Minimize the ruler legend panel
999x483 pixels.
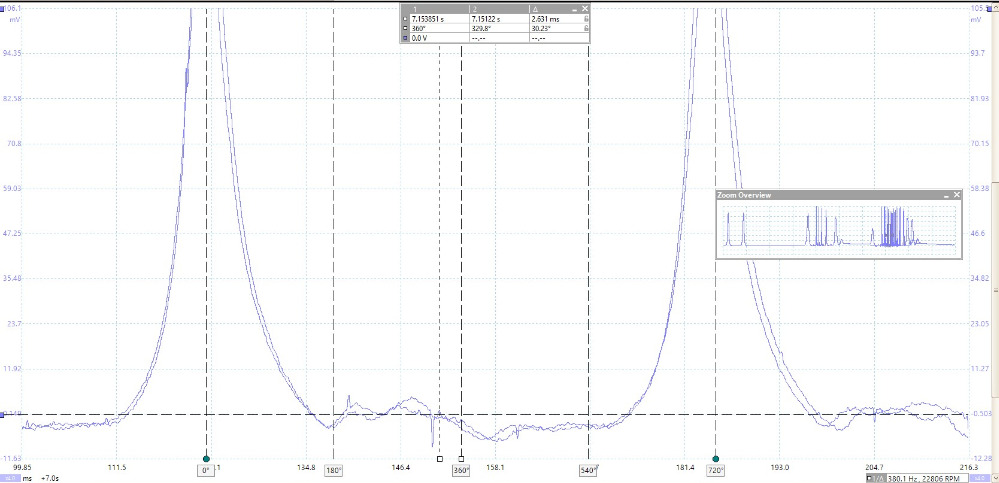pos(575,7)
